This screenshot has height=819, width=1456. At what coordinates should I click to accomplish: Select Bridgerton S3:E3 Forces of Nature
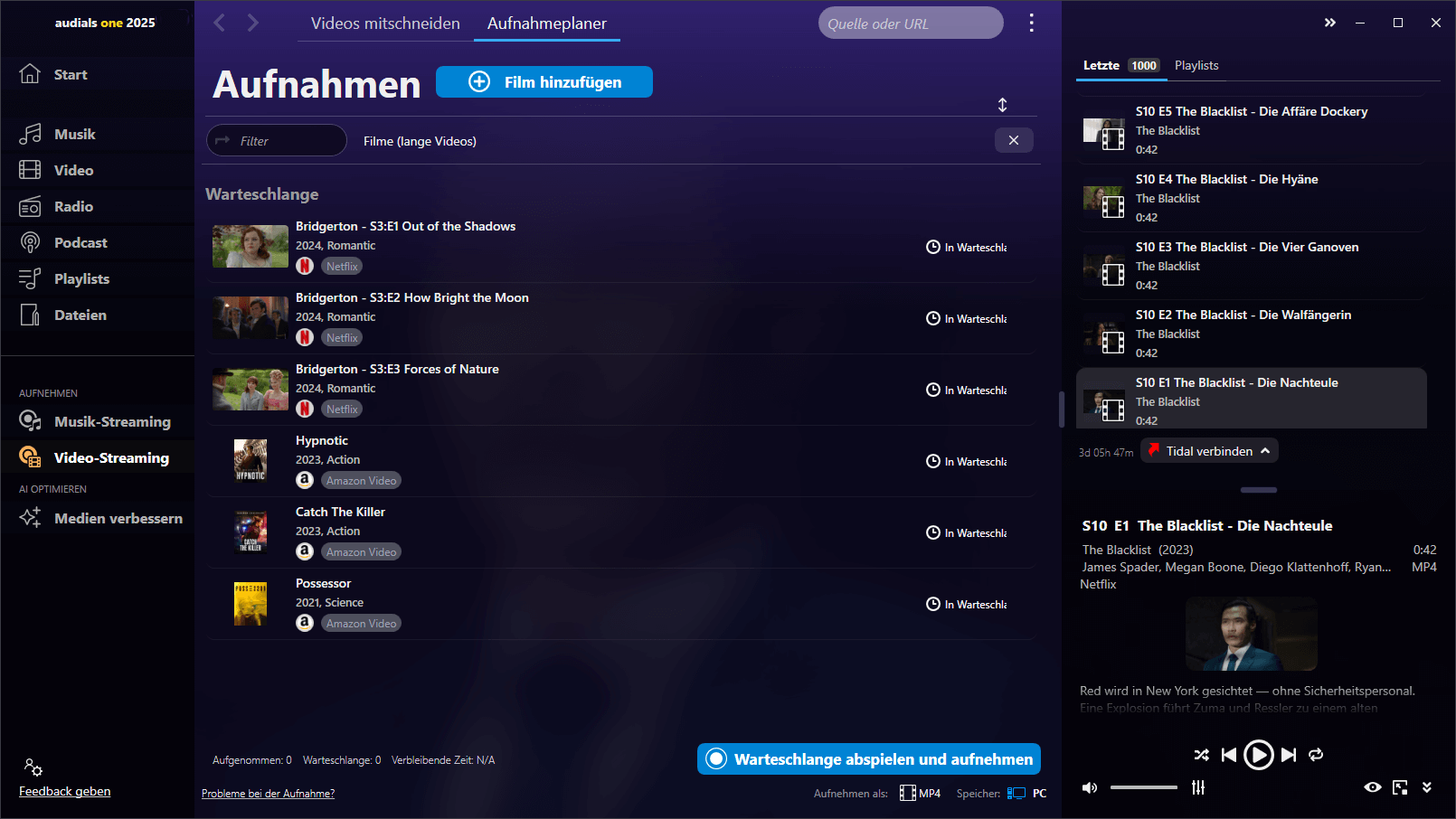coord(621,390)
